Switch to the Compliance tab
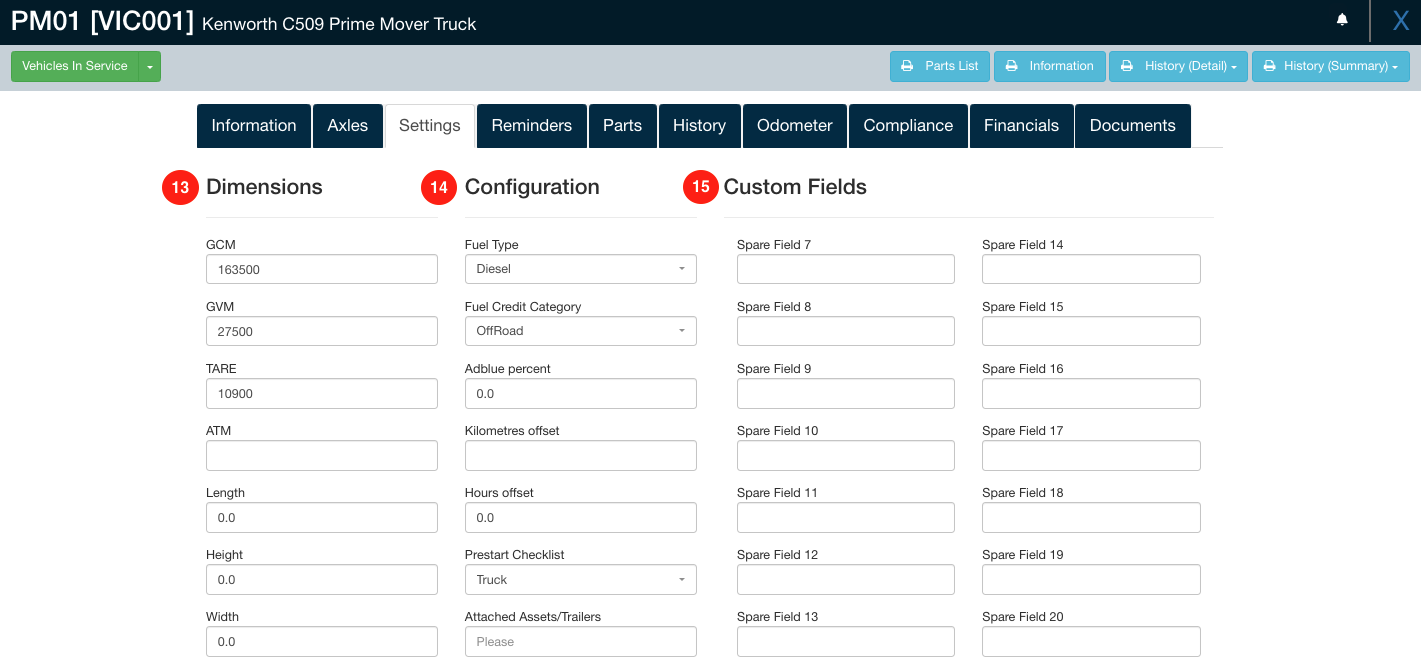This screenshot has width=1421, height=669. click(x=908, y=126)
